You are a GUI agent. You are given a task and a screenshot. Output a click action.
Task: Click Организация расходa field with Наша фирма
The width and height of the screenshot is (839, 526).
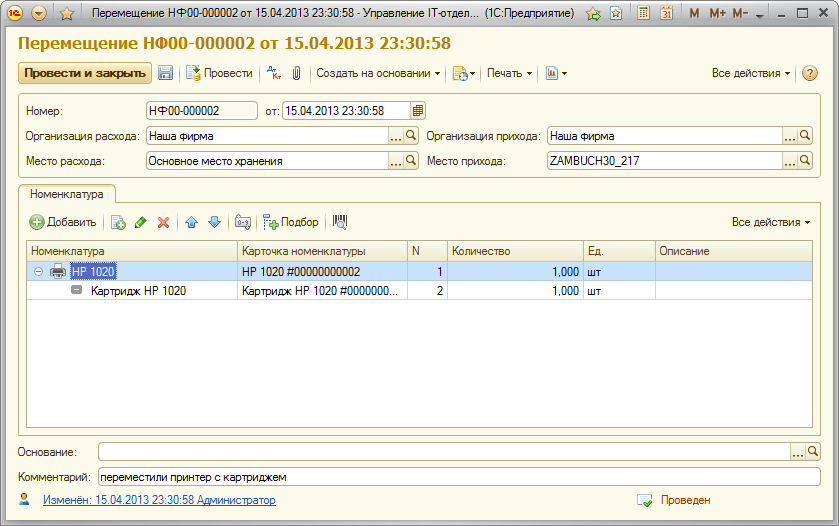click(x=268, y=136)
